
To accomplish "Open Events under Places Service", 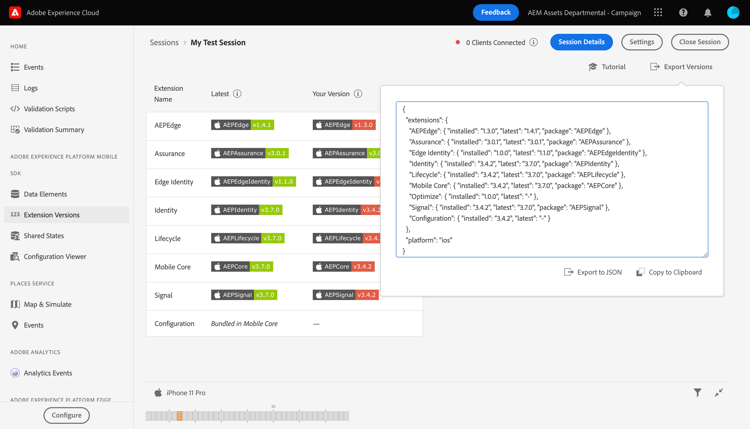I will click(x=33, y=325).
